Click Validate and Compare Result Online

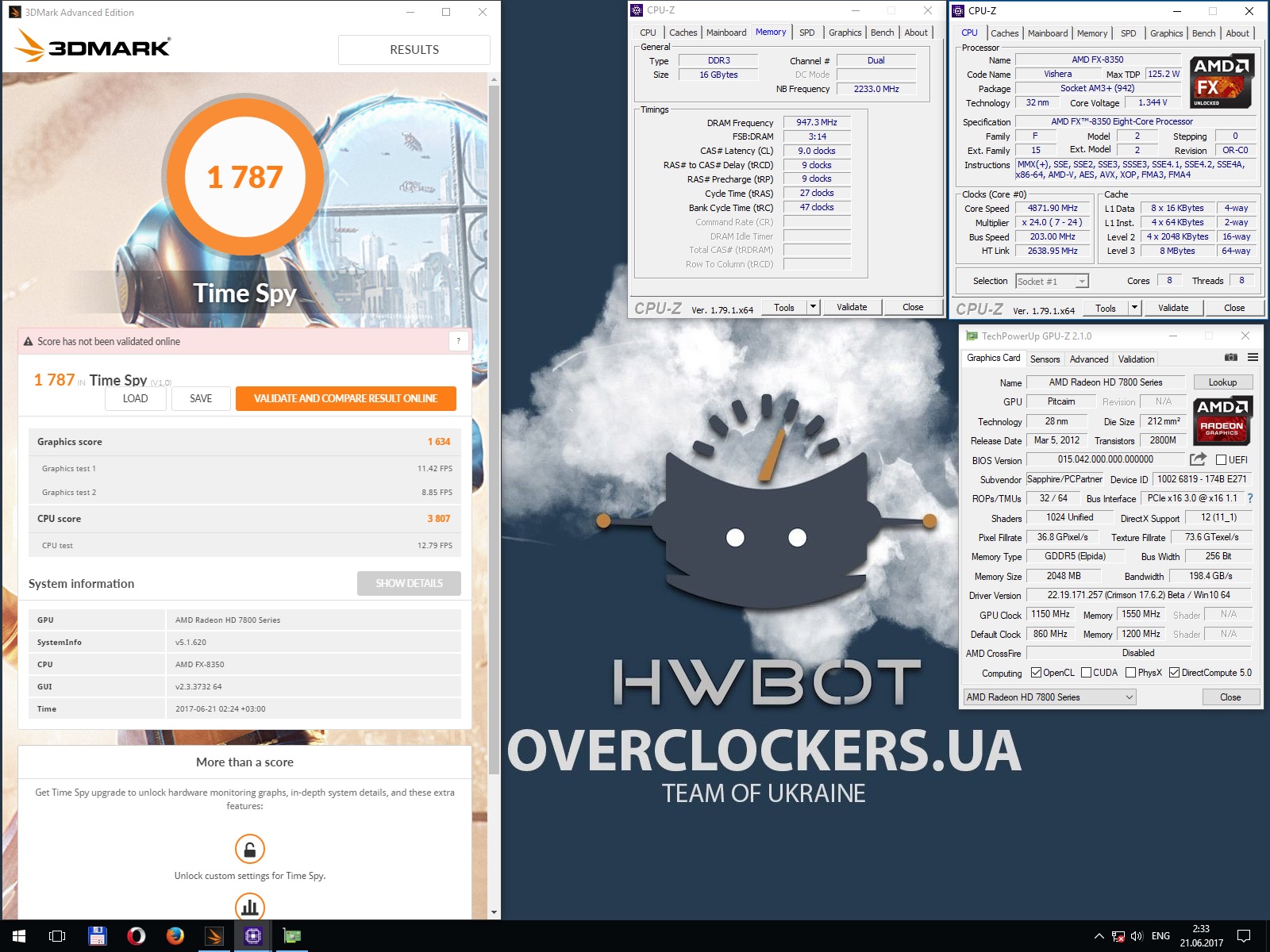tap(345, 398)
